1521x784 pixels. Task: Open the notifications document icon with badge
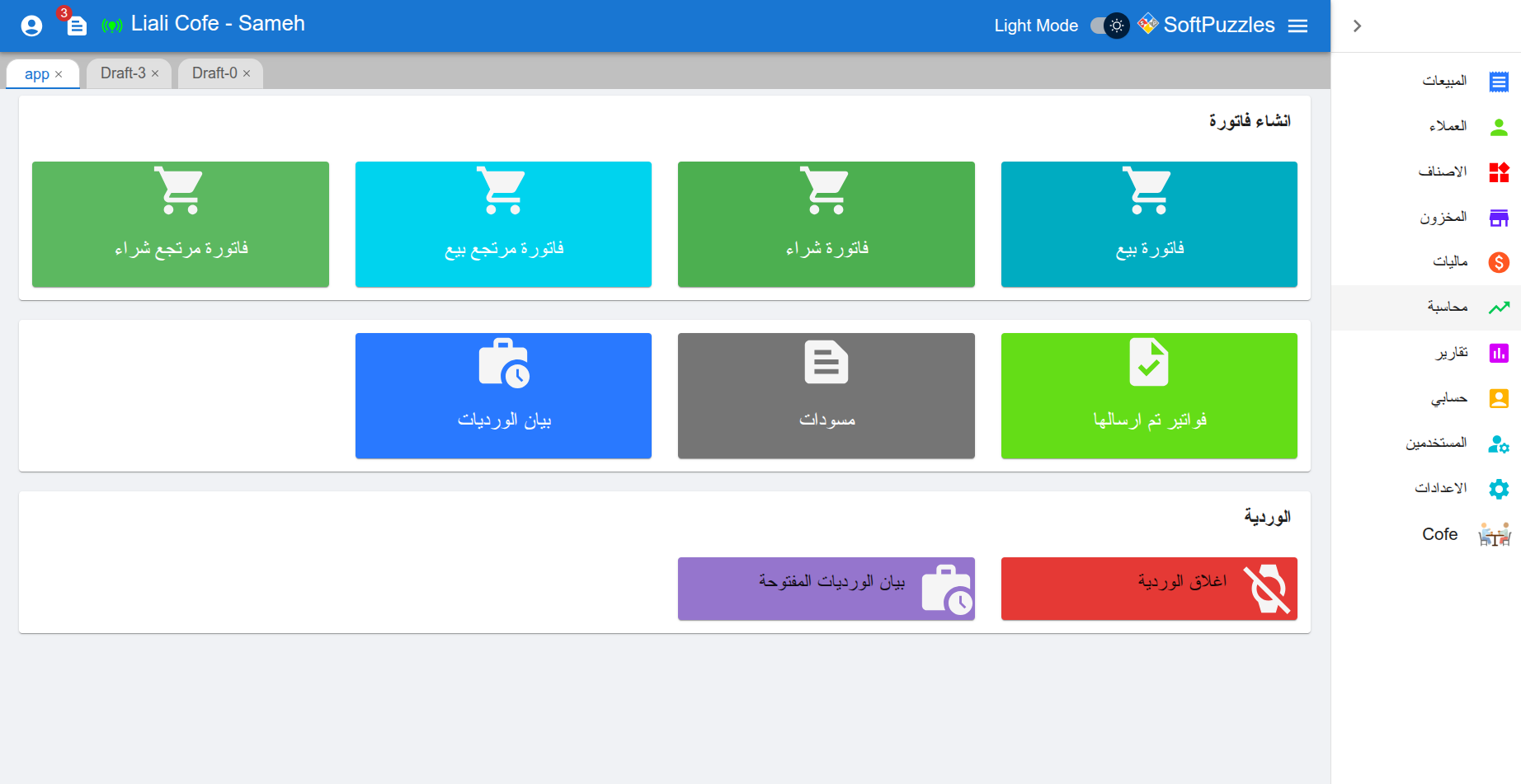pos(76,26)
